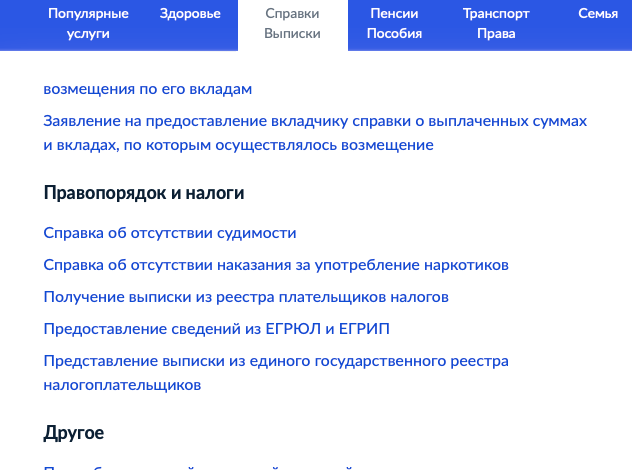Select 'Предоставление сведений из ЕГРЮЛ и ЕГРИП'
Image resolution: width=632 pixels, height=470 pixels.
coord(217,329)
